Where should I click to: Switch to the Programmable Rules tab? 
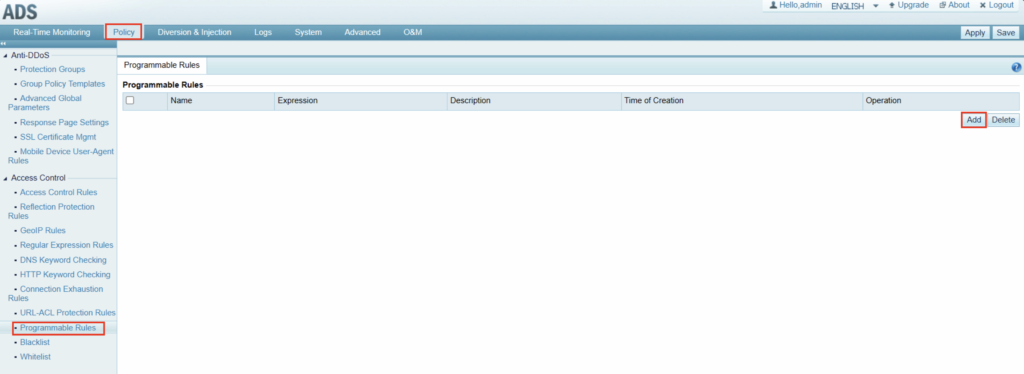(x=161, y=65)
